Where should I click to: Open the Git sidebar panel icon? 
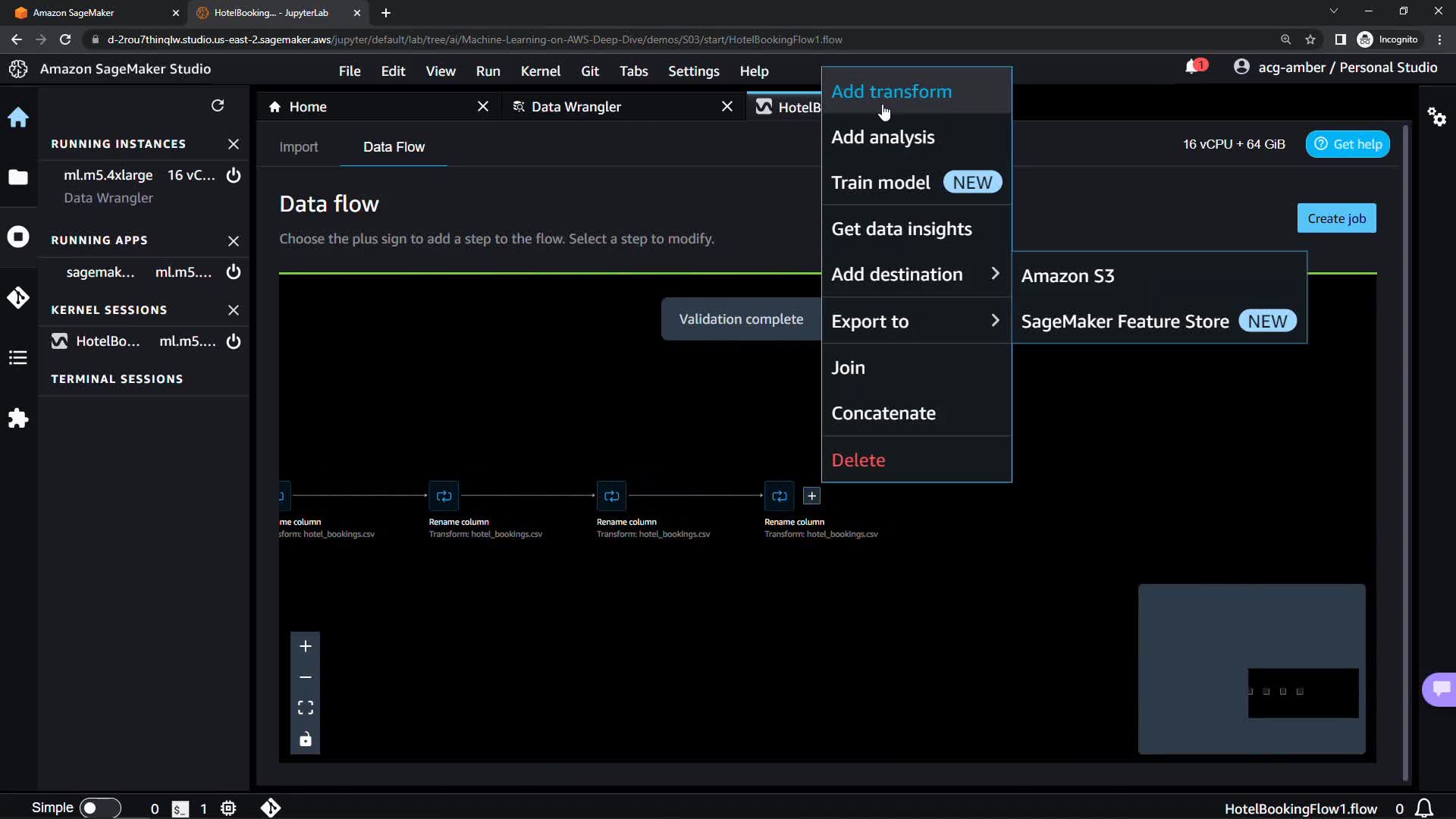pyautogui.click(x=18, y=298)
